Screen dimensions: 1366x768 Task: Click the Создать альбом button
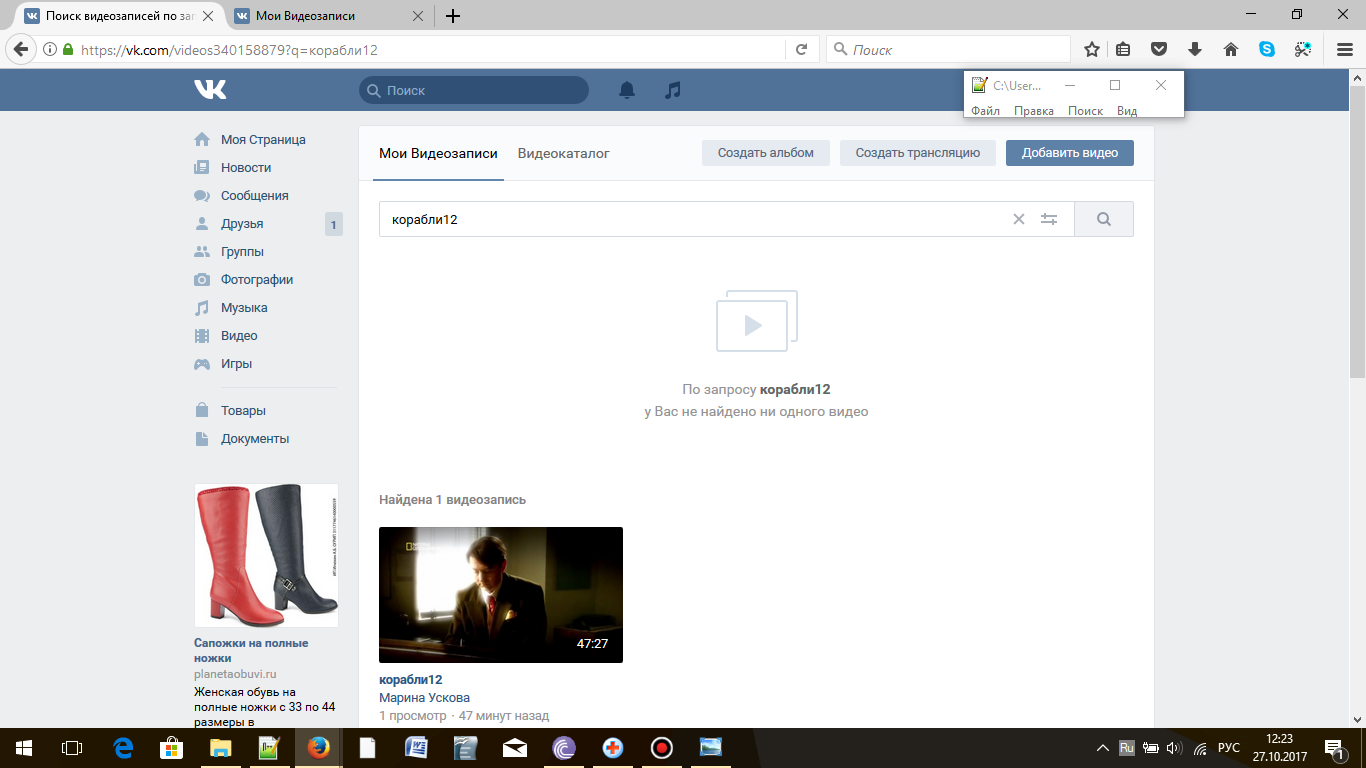[x=765, y=153]
